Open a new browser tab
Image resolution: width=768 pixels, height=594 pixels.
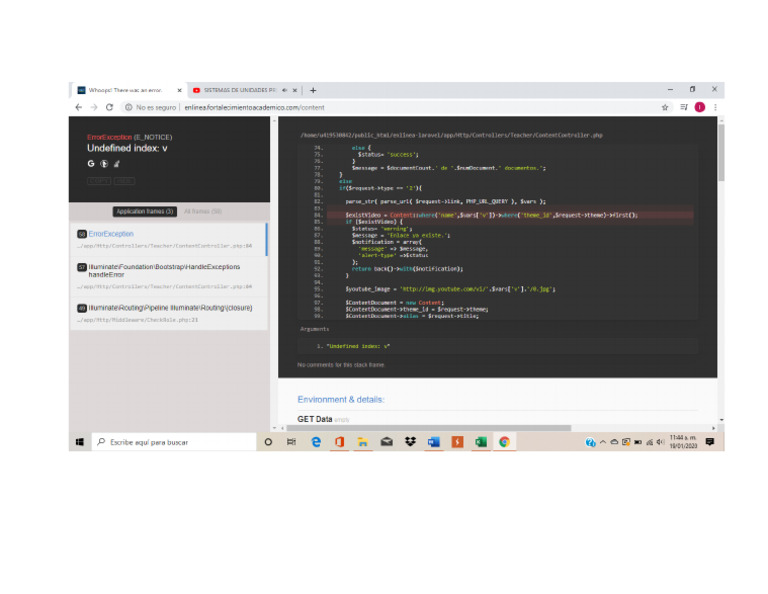[x=313, y=90]
